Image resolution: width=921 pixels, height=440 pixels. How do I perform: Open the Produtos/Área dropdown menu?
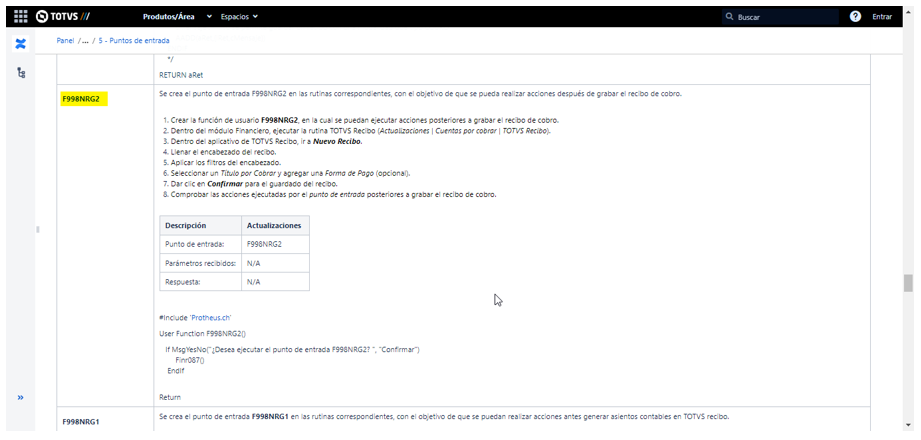(177, 16)
